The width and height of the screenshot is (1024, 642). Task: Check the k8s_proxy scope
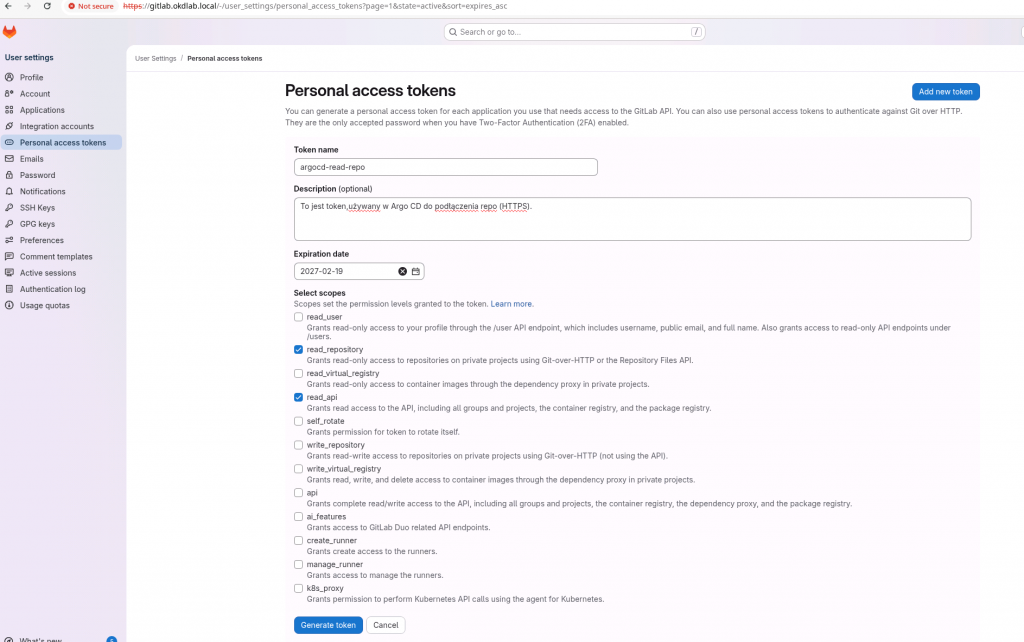[x=298, y=589]
